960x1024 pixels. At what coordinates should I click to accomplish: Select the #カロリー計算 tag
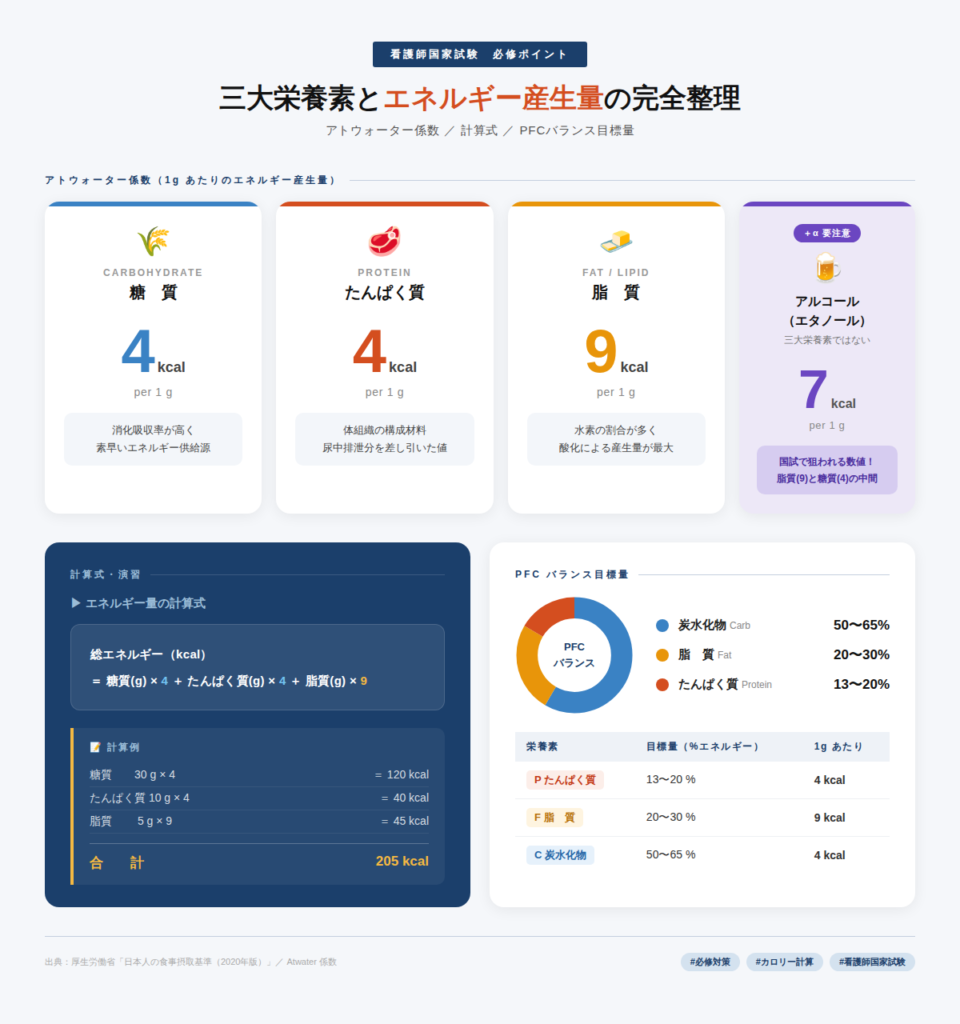785,962
